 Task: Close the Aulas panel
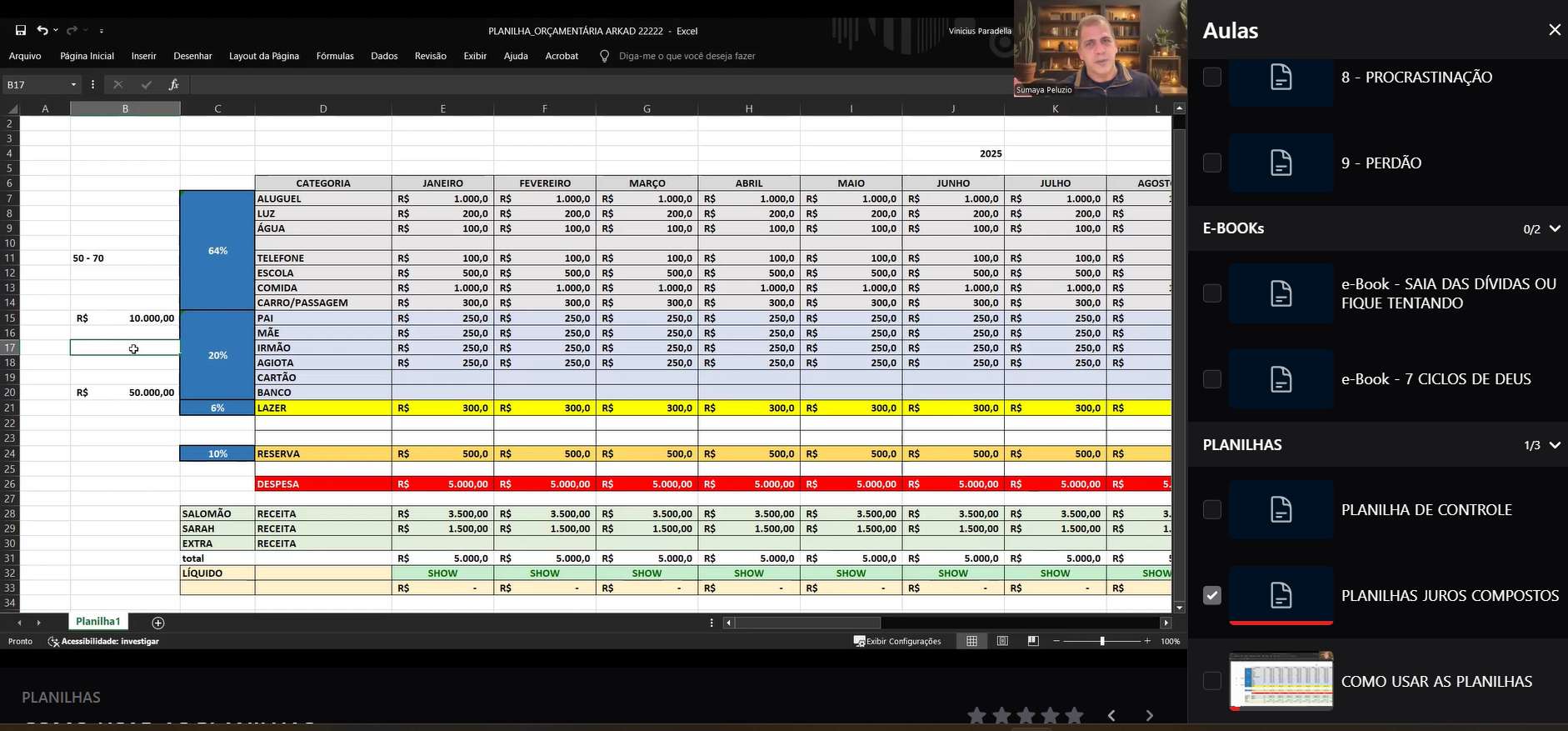tap(1555, 30)
